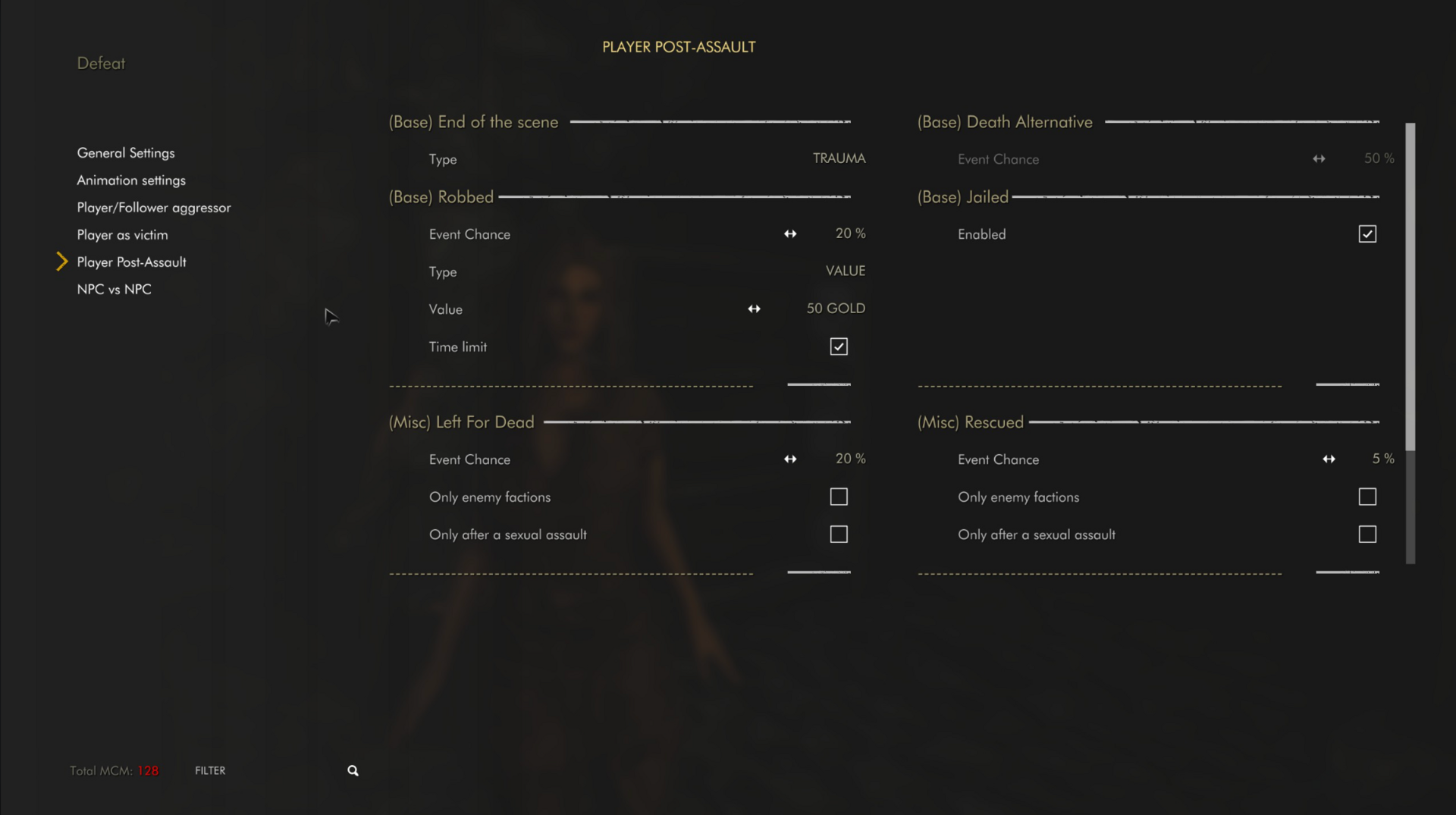Viewport: 1456px width, 815px height.
Task: Check Rescued only after sexual assault box
Action: coord(1367,534)
